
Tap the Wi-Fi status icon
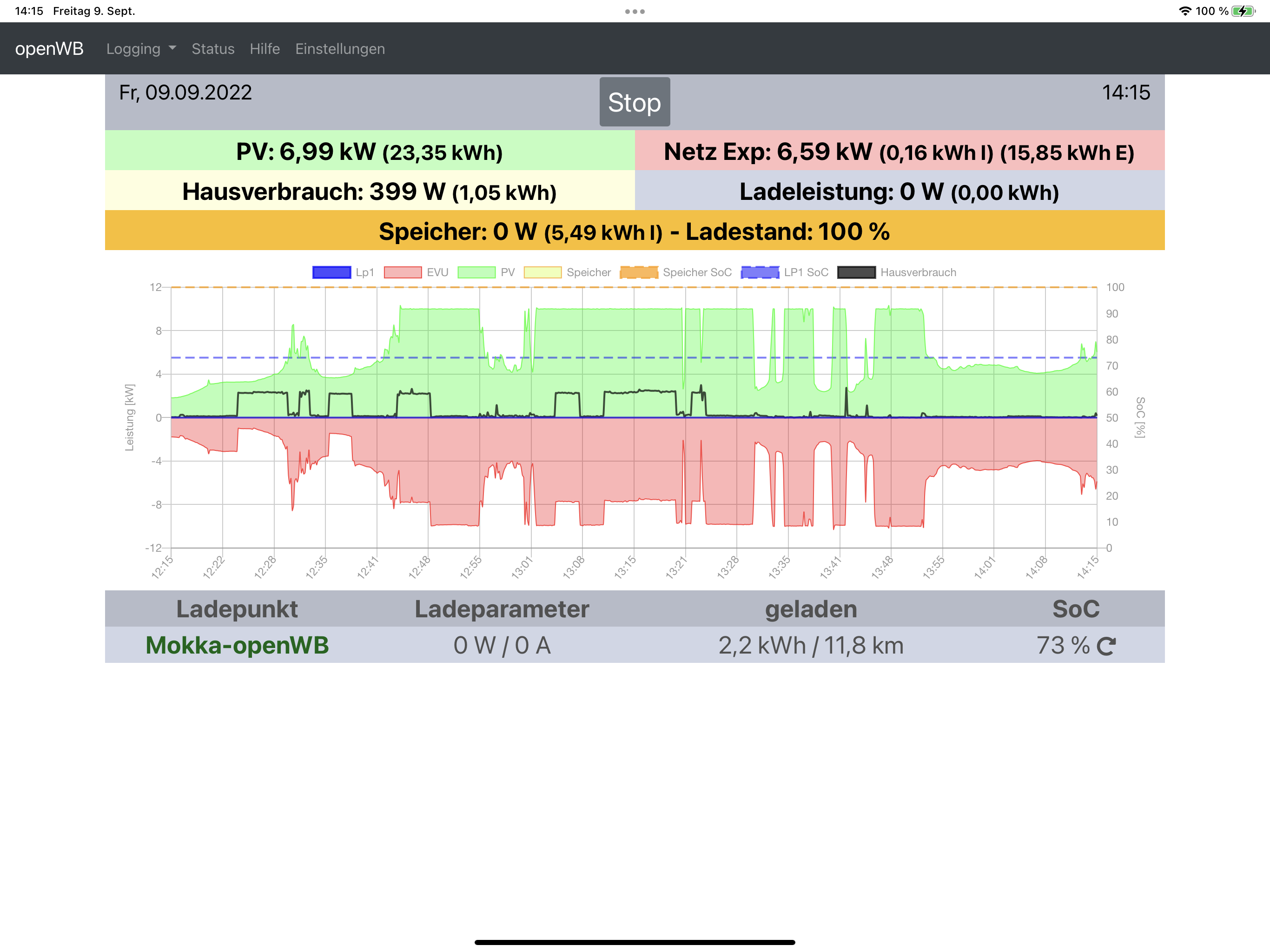(x=1184, y=11)
